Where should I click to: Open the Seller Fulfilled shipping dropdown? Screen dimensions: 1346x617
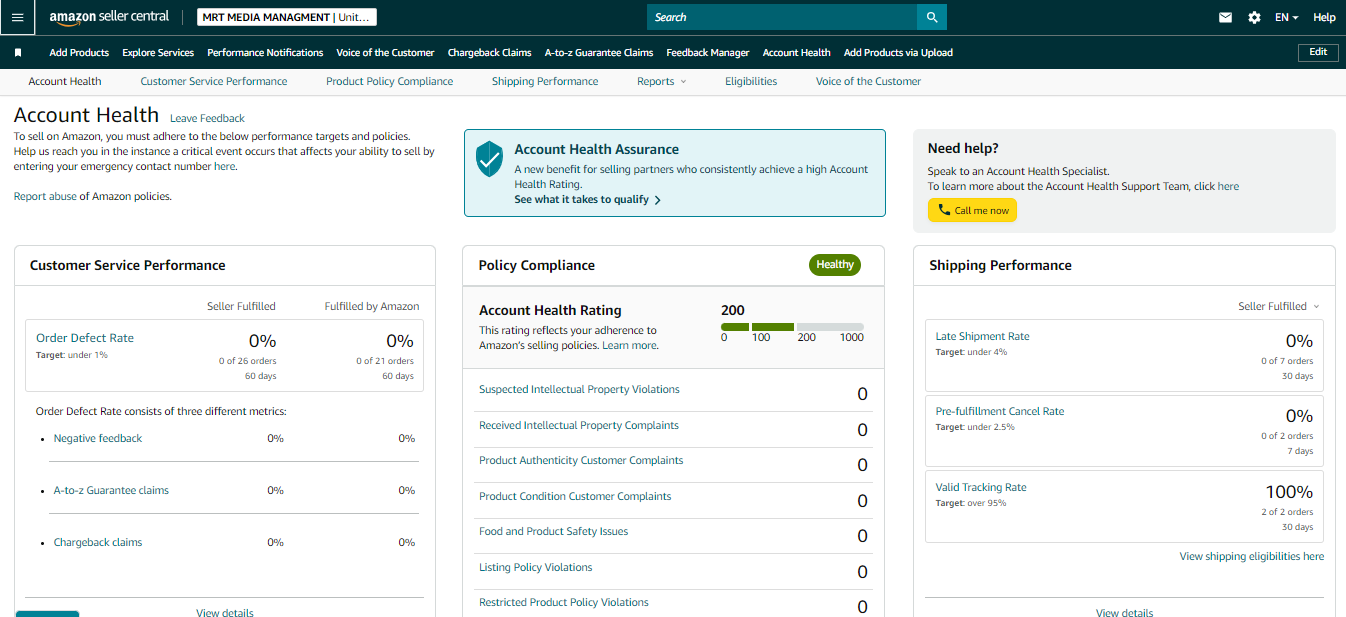pyautogui.click(x=1279, y=306)
